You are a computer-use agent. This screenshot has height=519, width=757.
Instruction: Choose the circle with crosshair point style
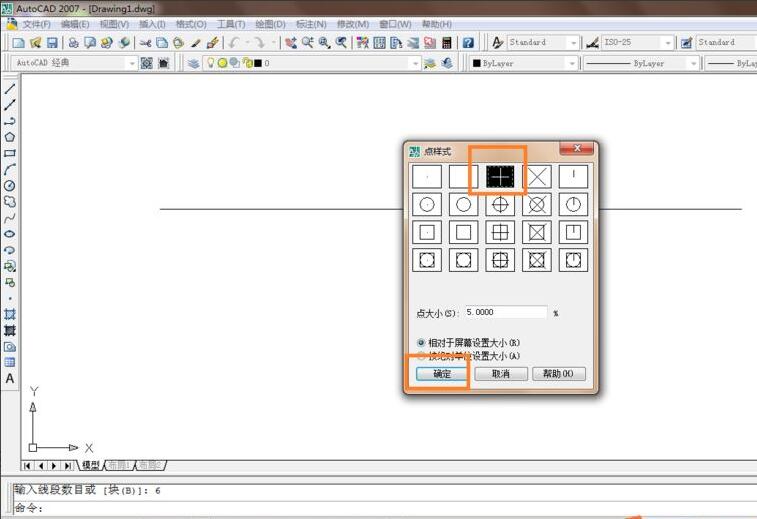[500, 205]
